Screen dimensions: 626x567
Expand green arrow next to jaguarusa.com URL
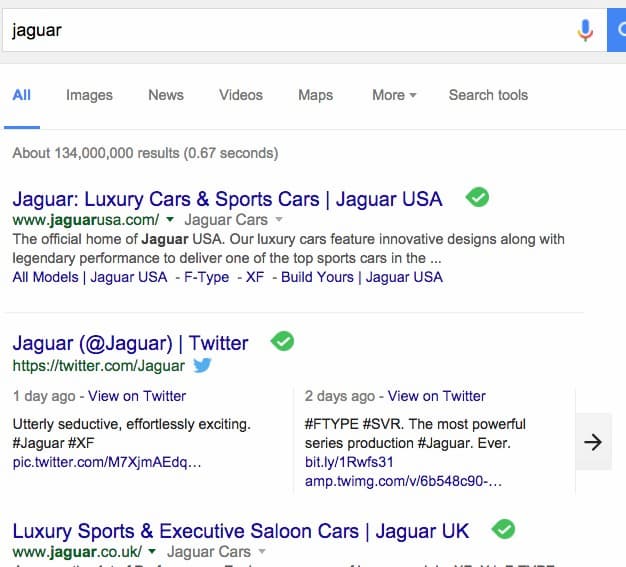coord(170,219)
